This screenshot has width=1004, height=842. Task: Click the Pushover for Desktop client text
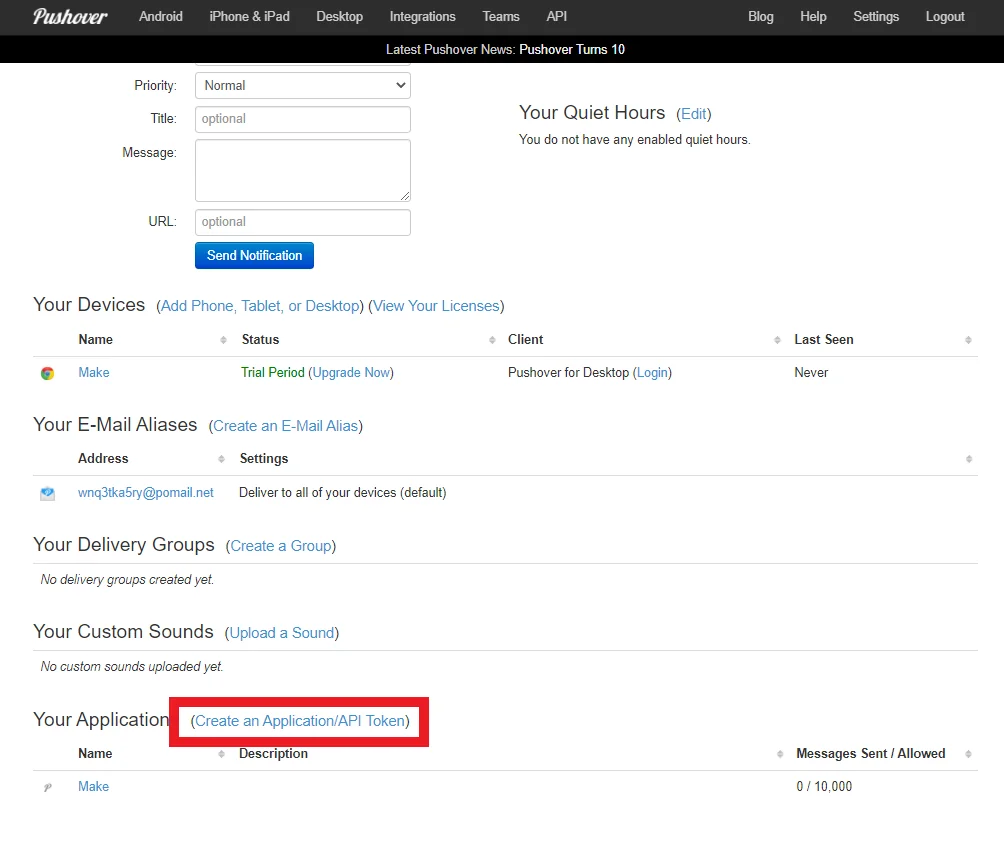[569, 373]
